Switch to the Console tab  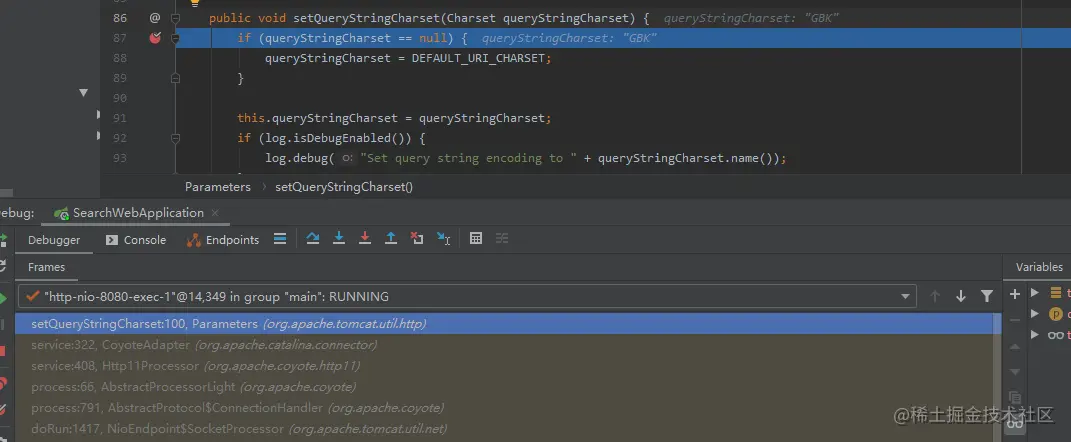coord(136,240)
